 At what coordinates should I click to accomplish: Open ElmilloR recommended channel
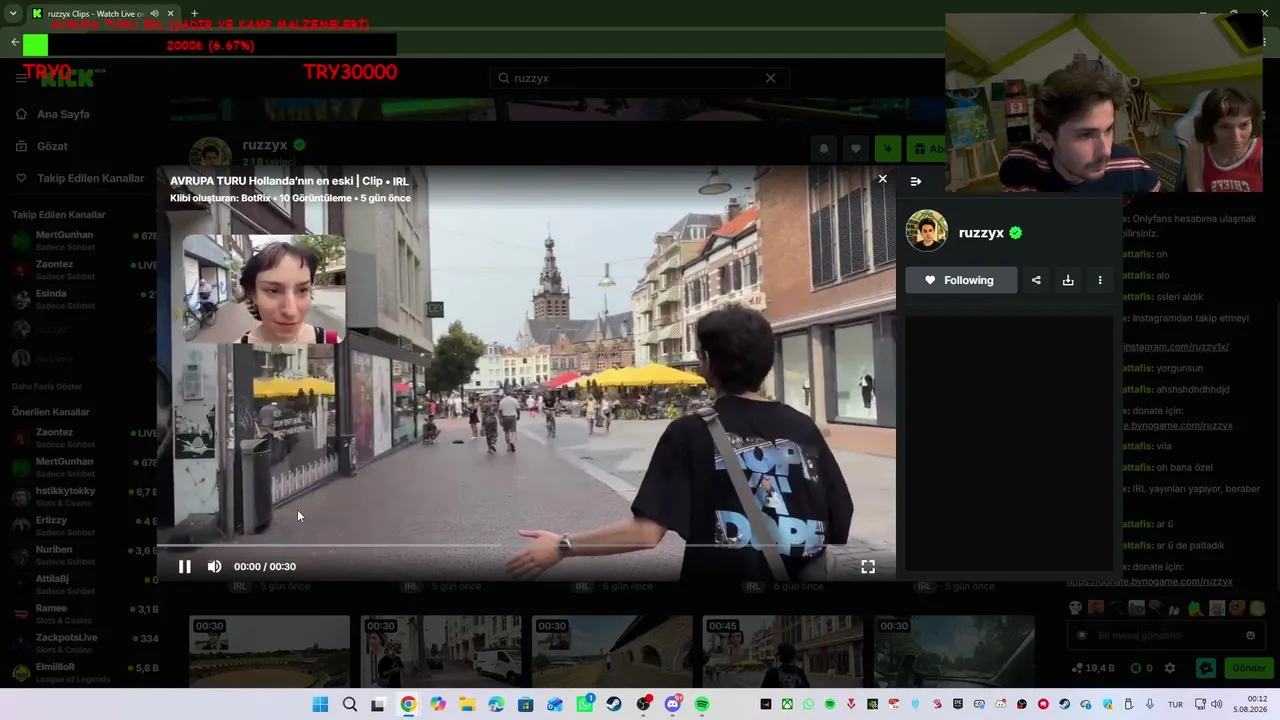pyautogui.click(x=84, y=672)
